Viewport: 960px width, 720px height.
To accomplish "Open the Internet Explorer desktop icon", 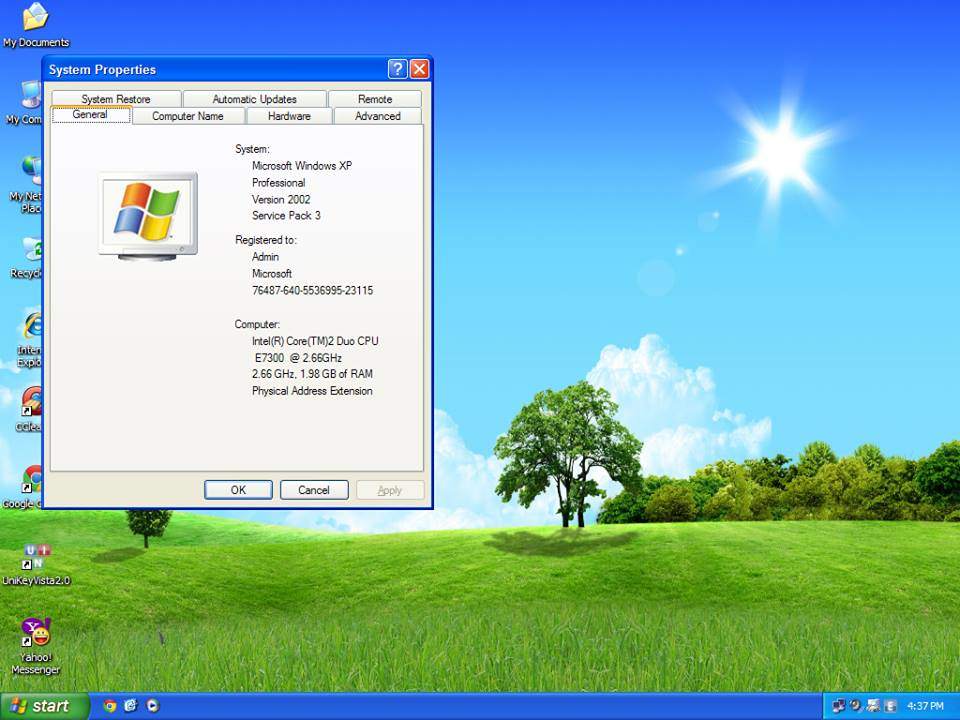I will pos(32,326).
